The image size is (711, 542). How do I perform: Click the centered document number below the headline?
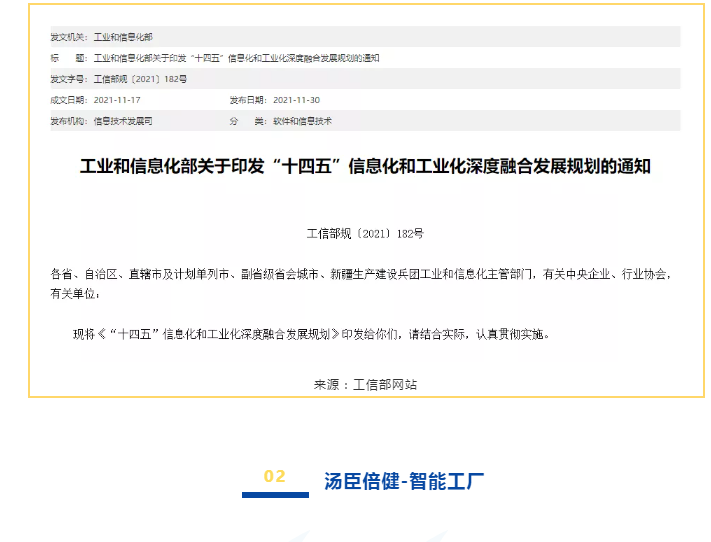click(x=365, y=234)
